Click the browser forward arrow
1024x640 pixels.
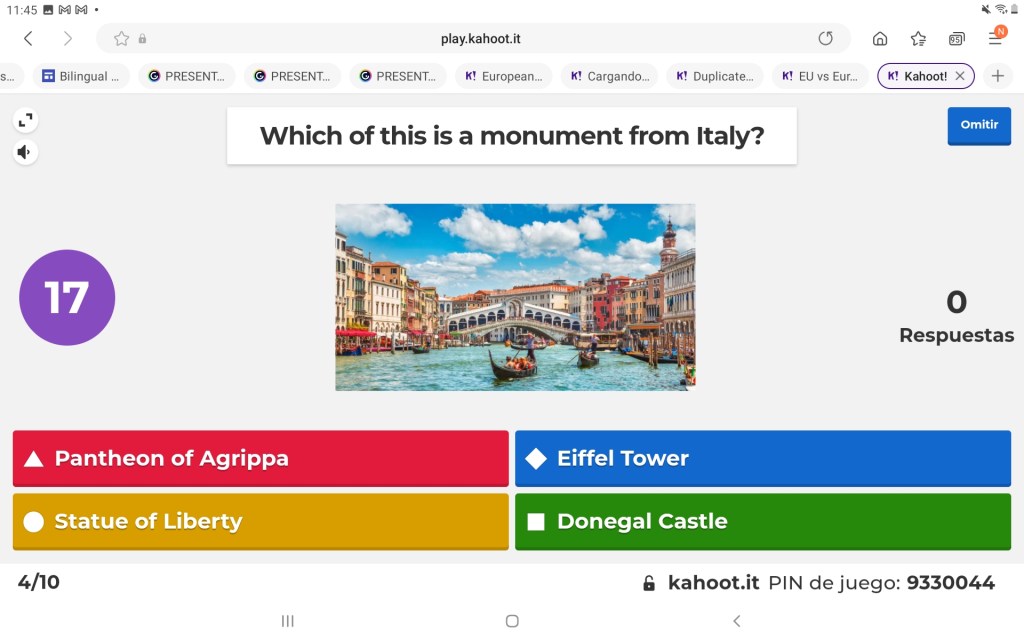[x=68, y=39]
